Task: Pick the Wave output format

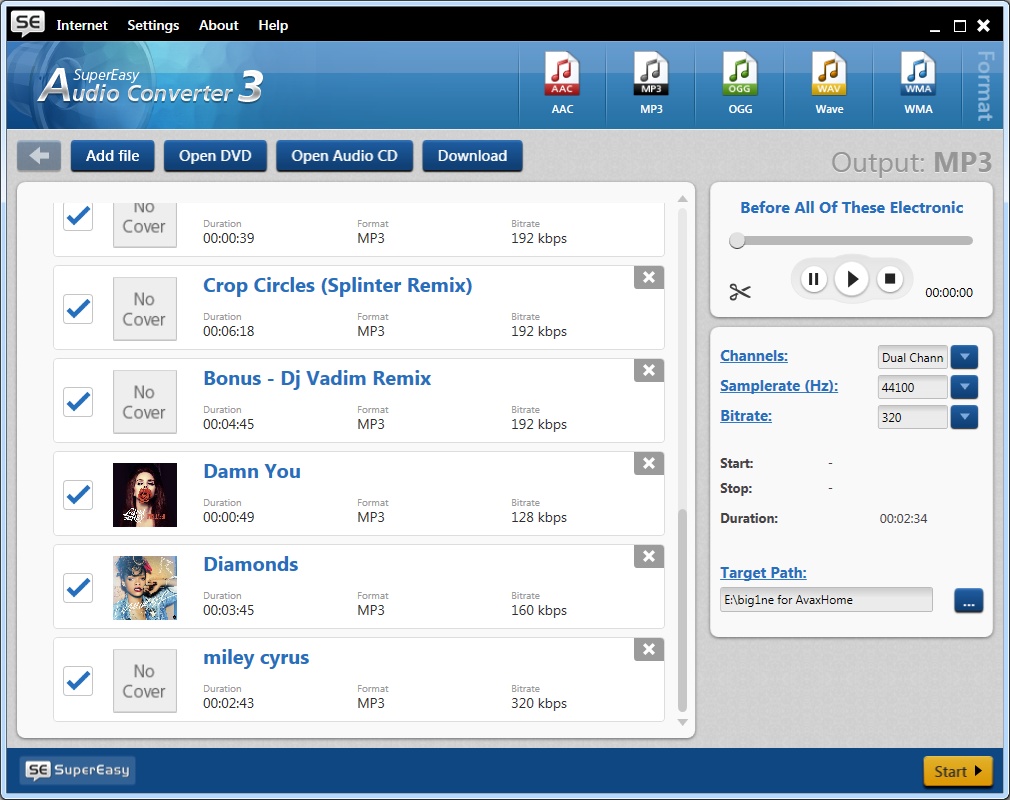Action: (829, 80)
